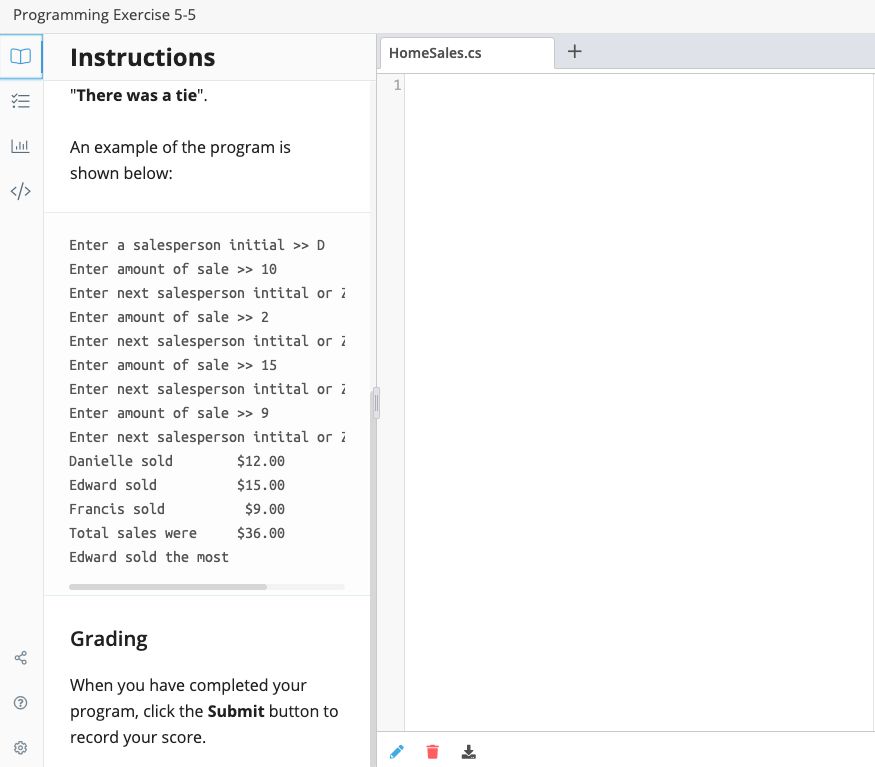Click 'Edward sold $15.00' line
Viewport: 875px width, 767px height.
click(177, 485)
